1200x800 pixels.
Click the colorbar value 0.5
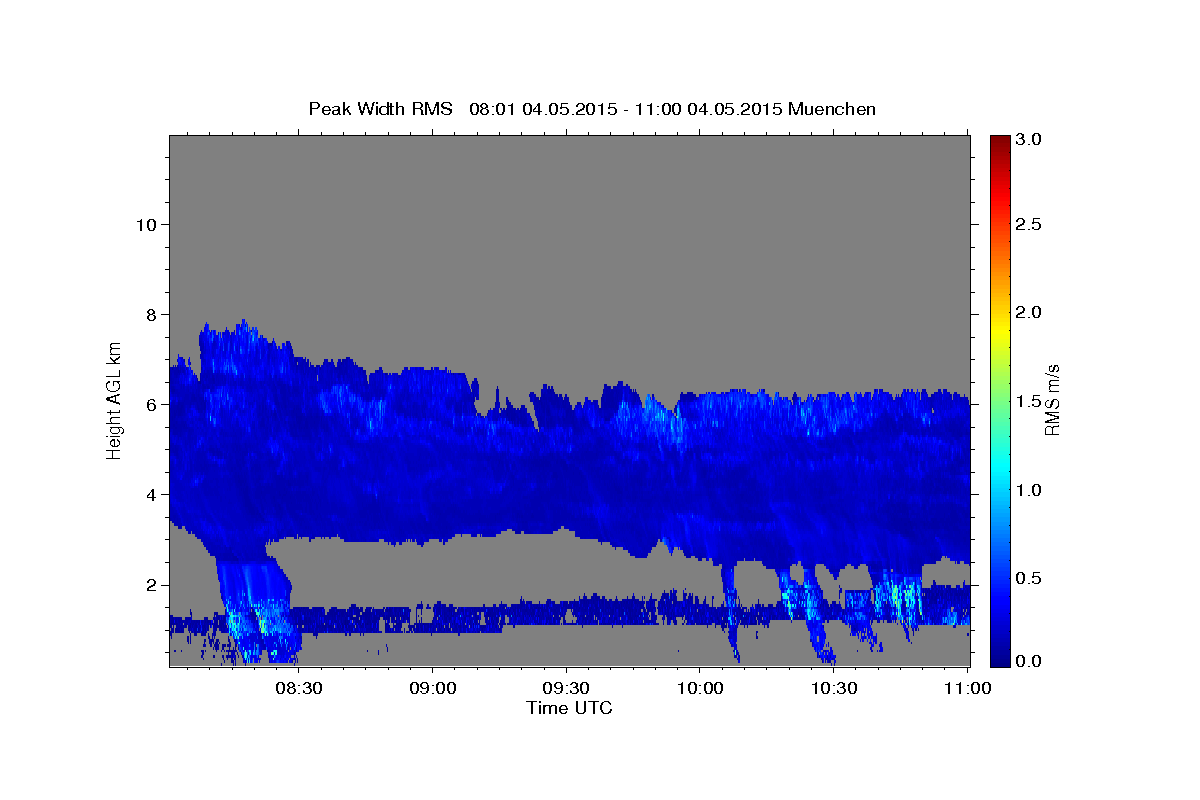pos(1030,578)
